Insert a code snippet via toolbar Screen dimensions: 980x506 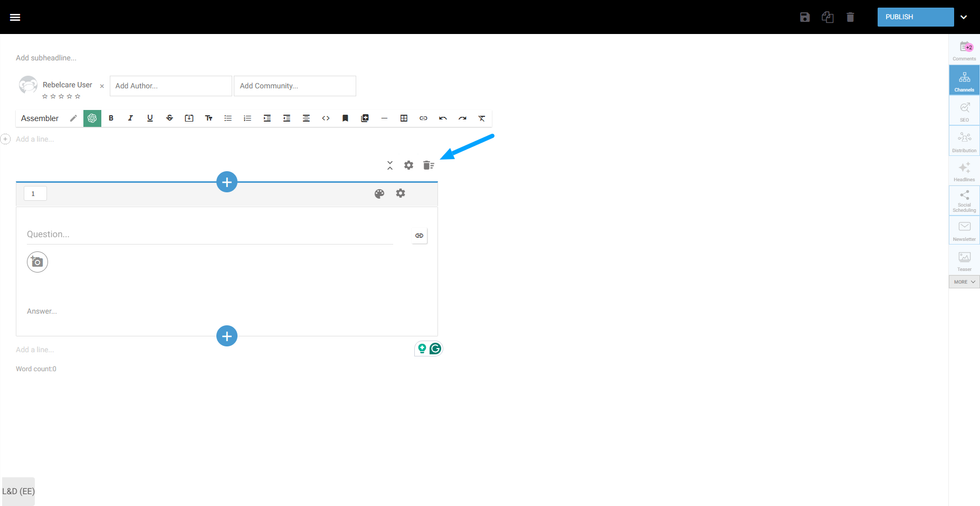click(326, 118)
